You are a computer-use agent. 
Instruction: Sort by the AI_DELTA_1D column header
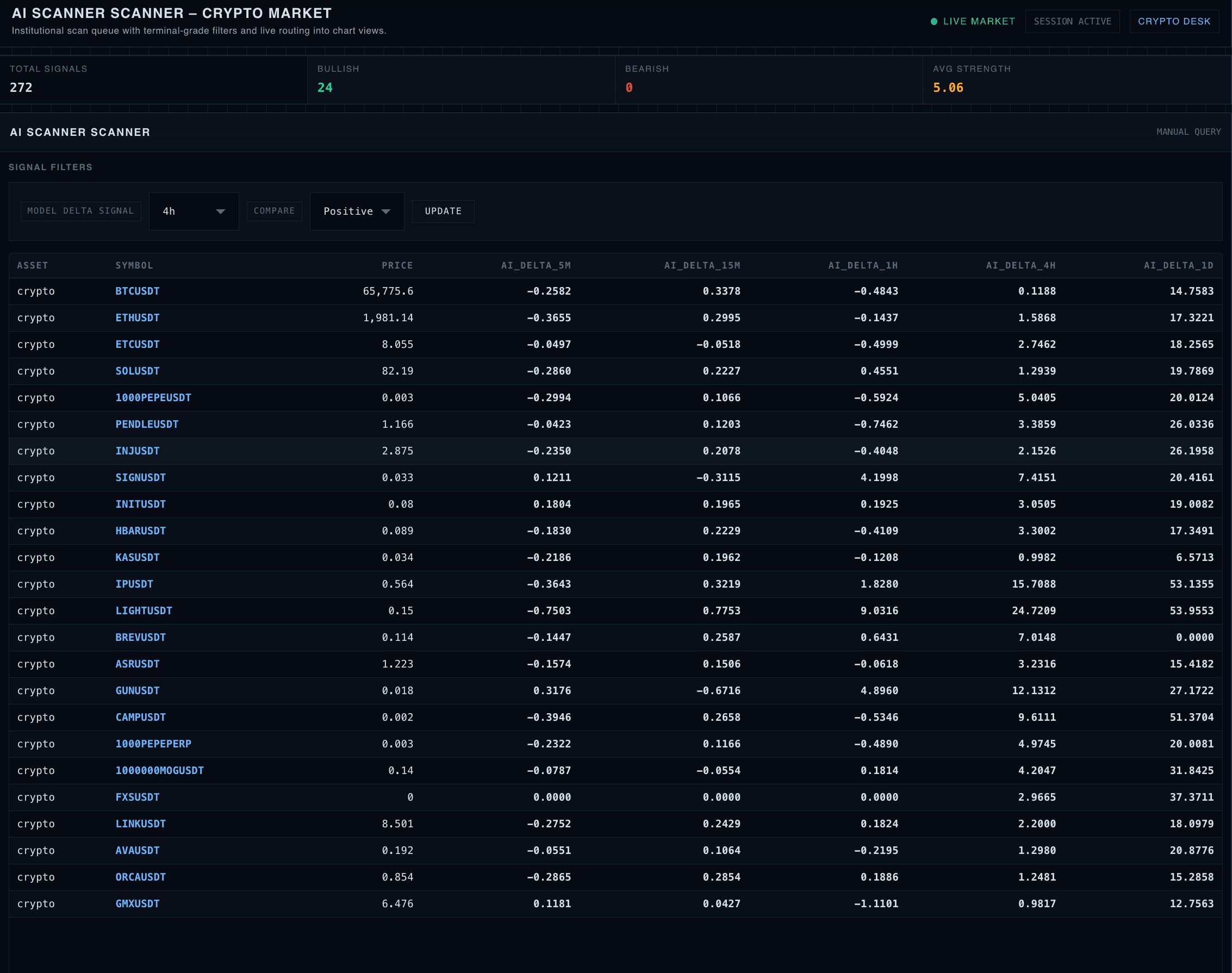pos(1178,265)
